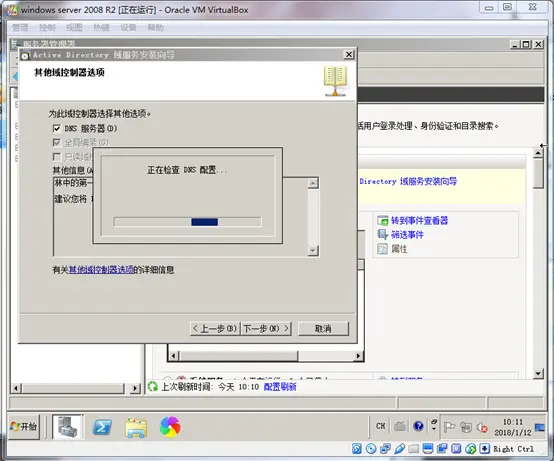The height and width of the screenshot is (461, 554).
Task: Open Directory 域服务安装向导 link
Action: [x=408, y=181]
